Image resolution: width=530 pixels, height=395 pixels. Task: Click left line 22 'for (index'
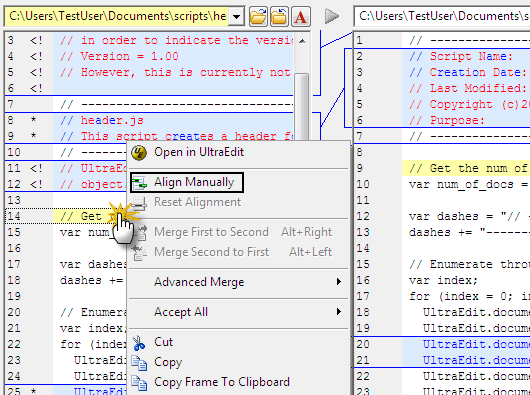click(x=93, y=345)
